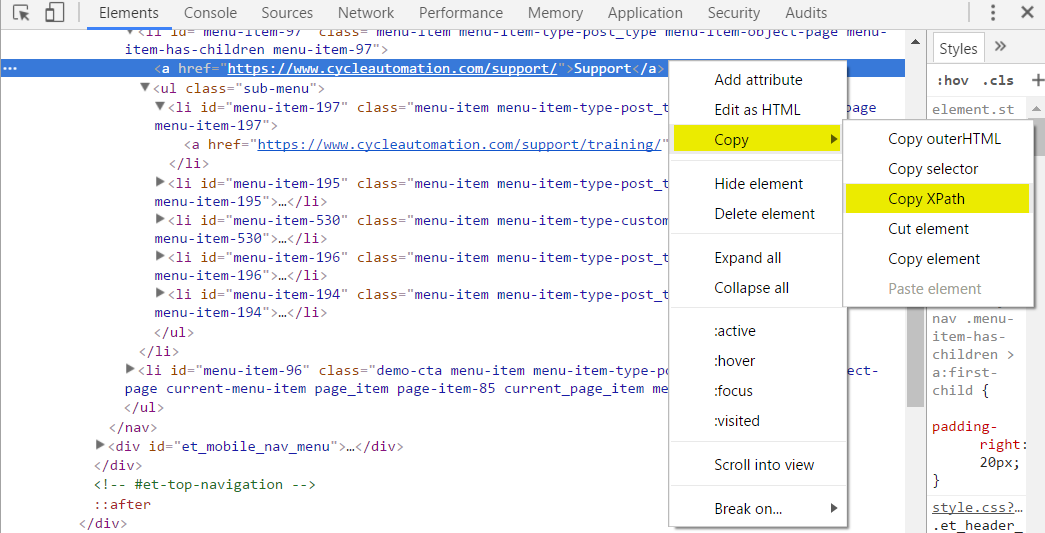Toggle the device toolbar icon
Viewport: 1045px width, 533px height.
[54, 13]
